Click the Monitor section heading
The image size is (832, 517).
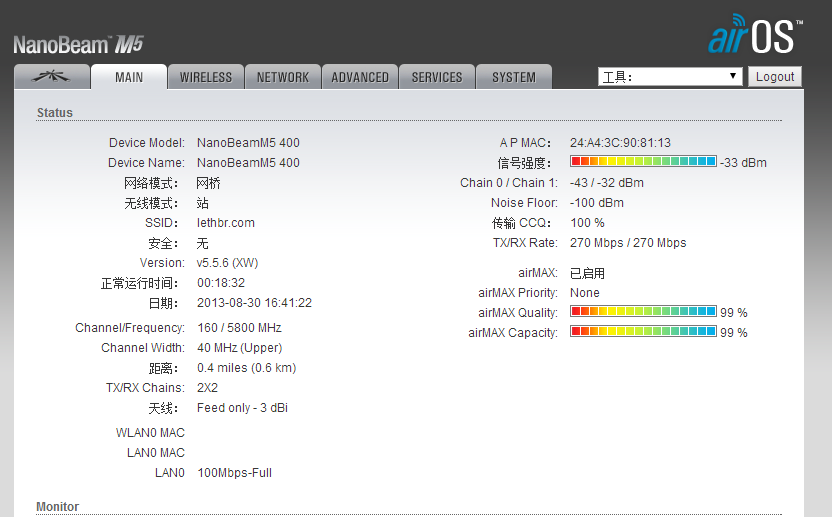click(x=57, y=506)
